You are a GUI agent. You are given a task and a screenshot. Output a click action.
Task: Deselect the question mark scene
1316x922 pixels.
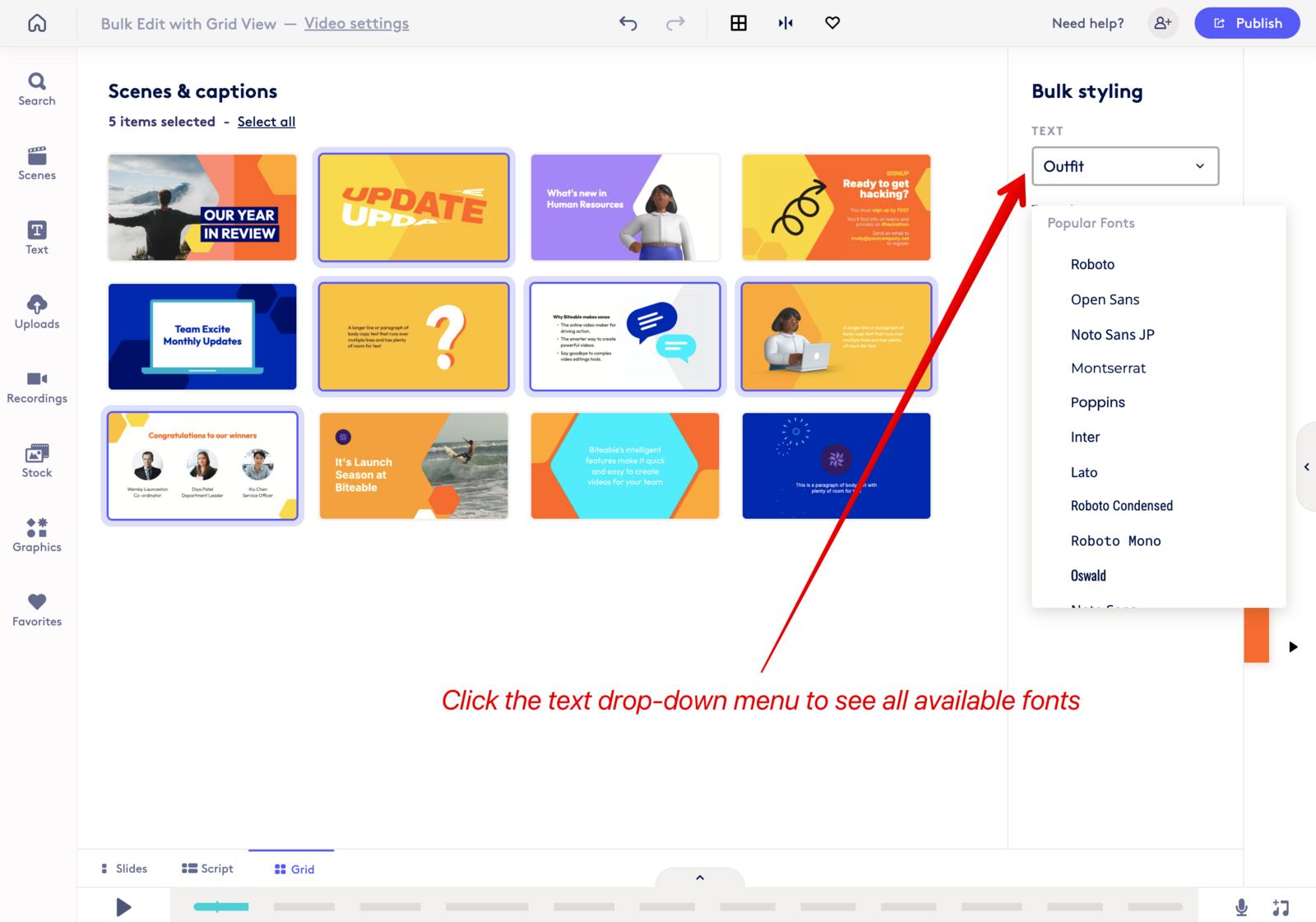[x=414, y=336]
